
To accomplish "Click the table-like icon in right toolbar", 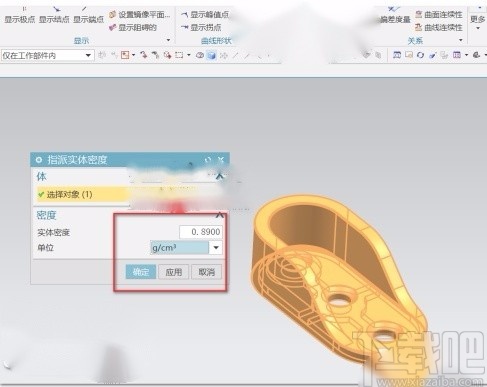I will click(x=457, y=55).
